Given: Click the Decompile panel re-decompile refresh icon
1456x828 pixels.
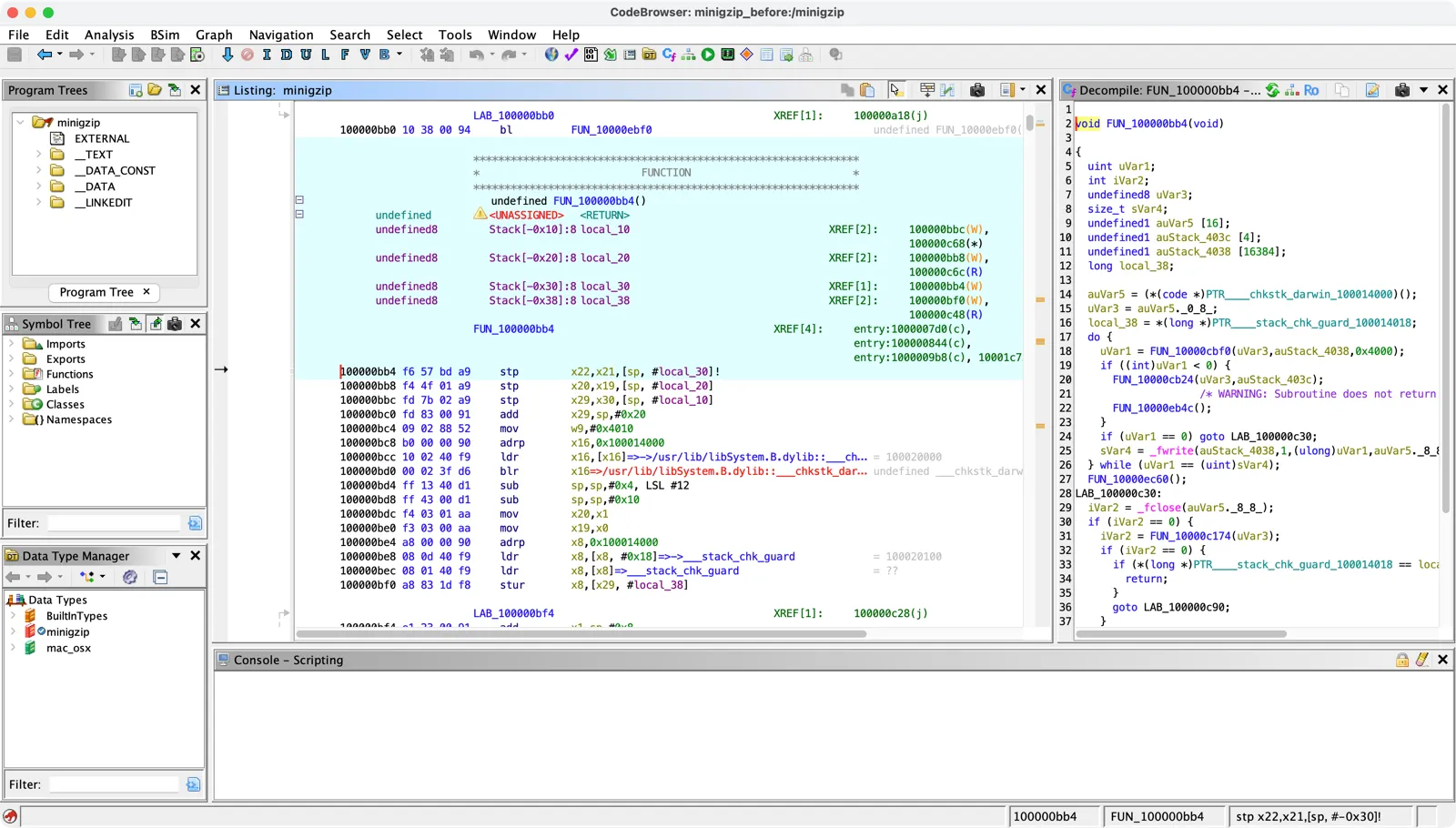Looking at the screenshot, I should [1272, 90].
